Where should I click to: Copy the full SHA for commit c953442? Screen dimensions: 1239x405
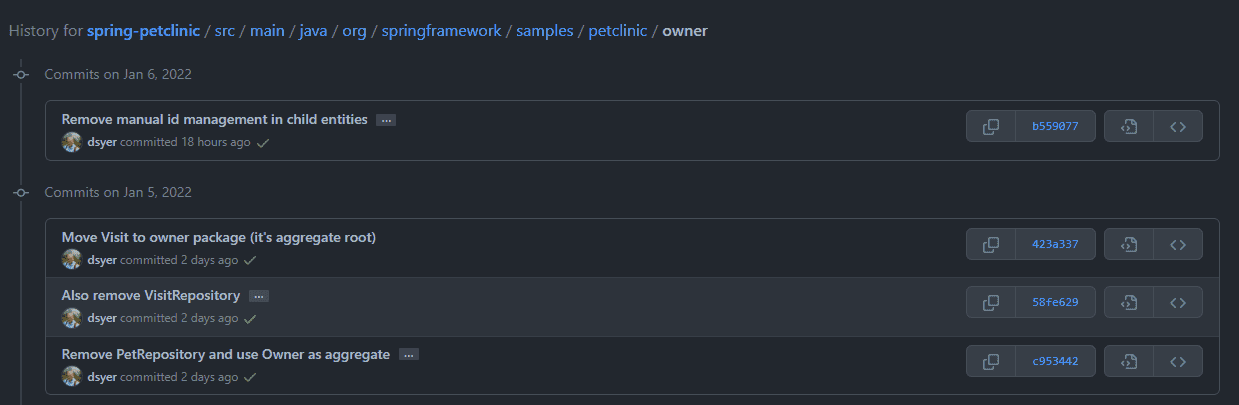[x=991, y=361]
